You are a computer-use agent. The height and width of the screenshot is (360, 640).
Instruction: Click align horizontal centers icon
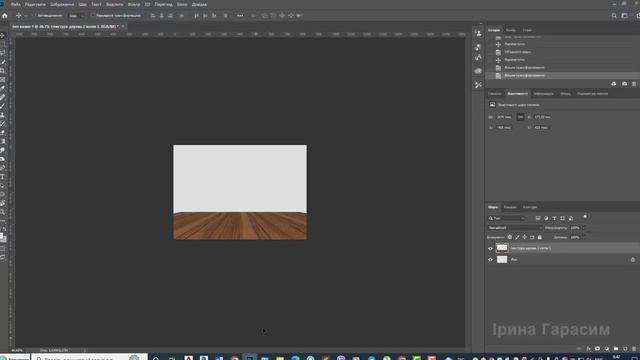pos(162,16)
